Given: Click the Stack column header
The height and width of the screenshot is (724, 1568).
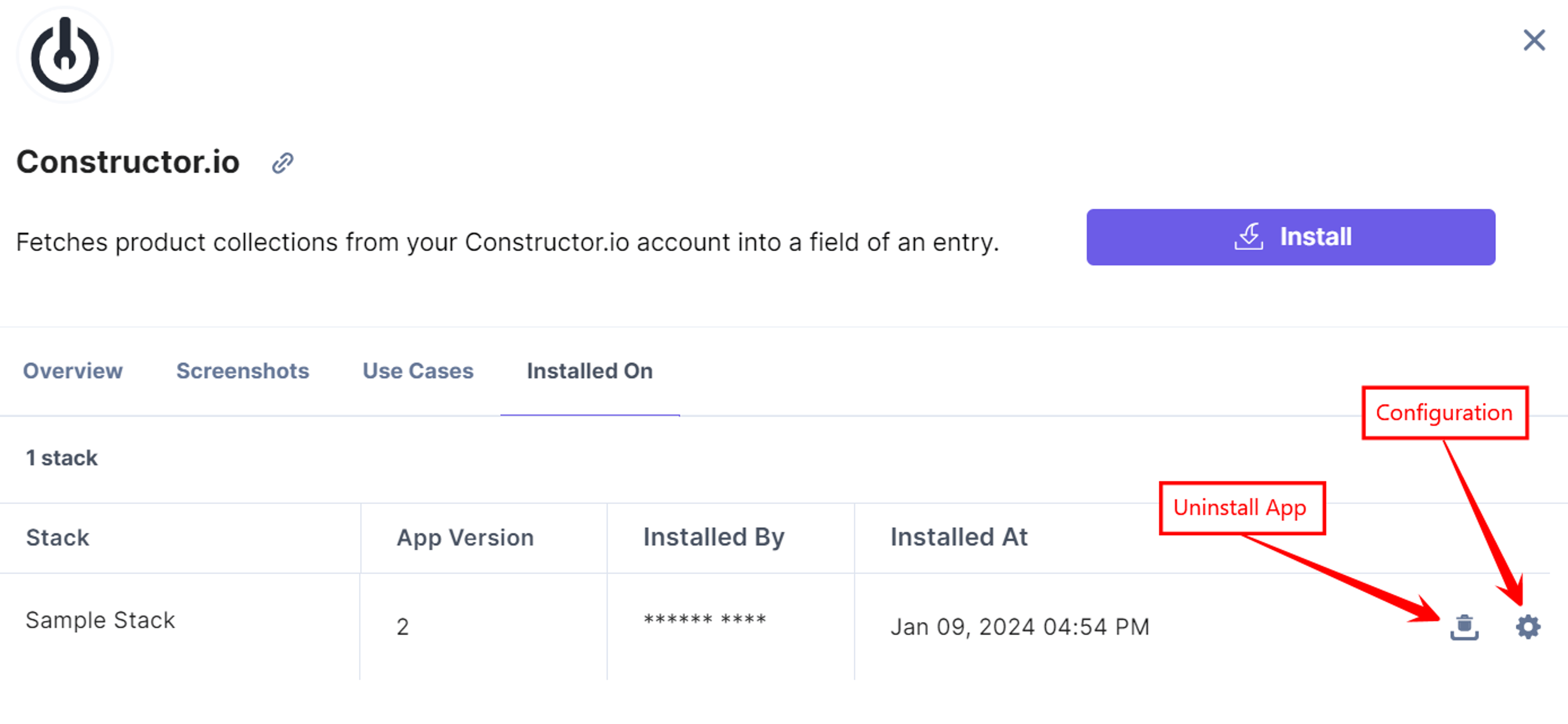Looking at the screenshot, I should 57,538.
